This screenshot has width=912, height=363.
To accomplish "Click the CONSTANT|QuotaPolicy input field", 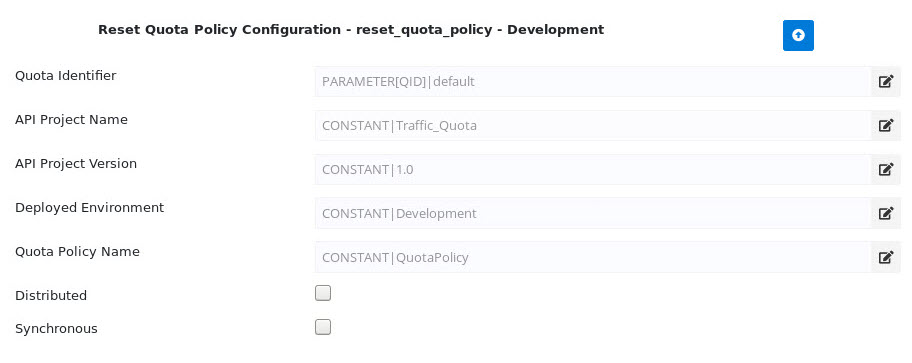I will (593, 257).
